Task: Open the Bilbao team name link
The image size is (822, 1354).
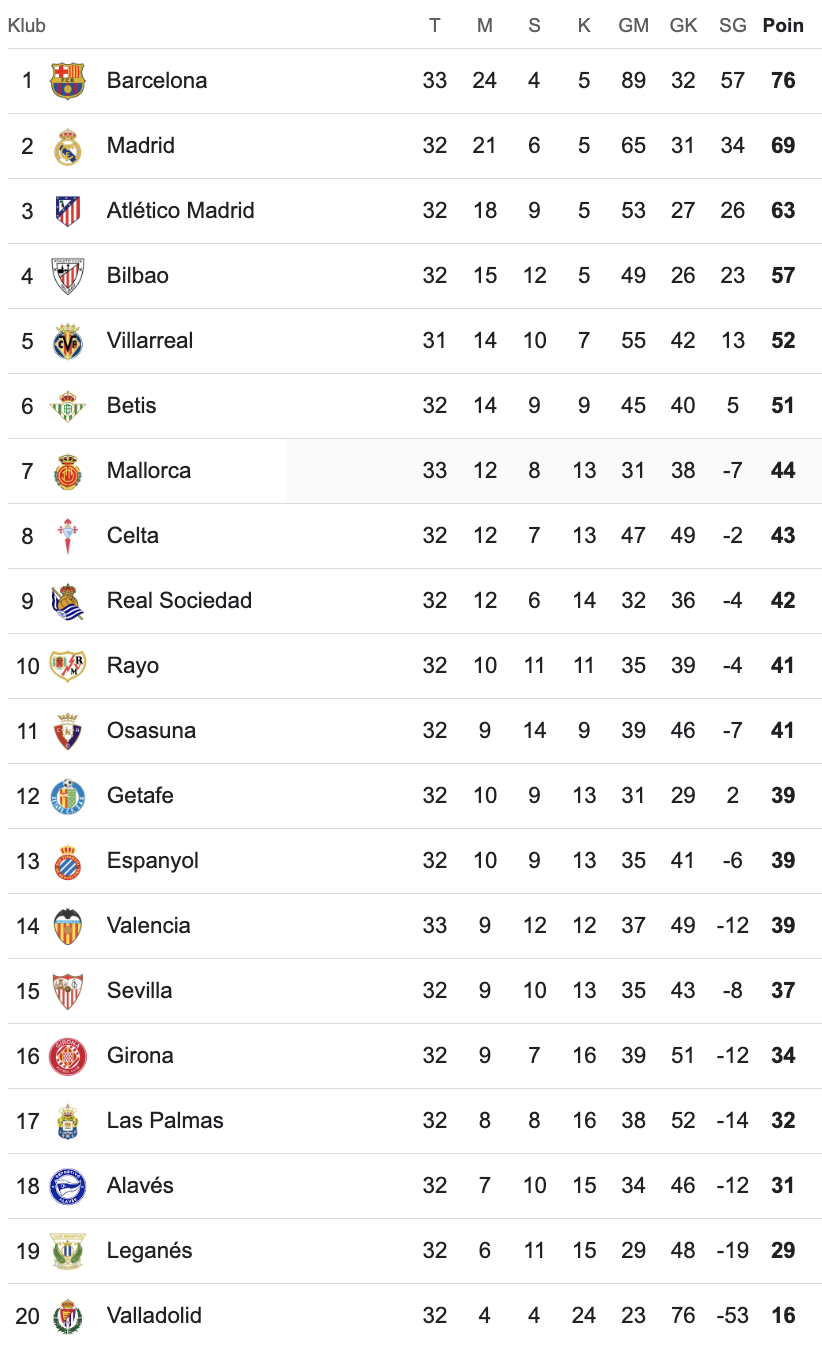Action: (x=138, y=276)
